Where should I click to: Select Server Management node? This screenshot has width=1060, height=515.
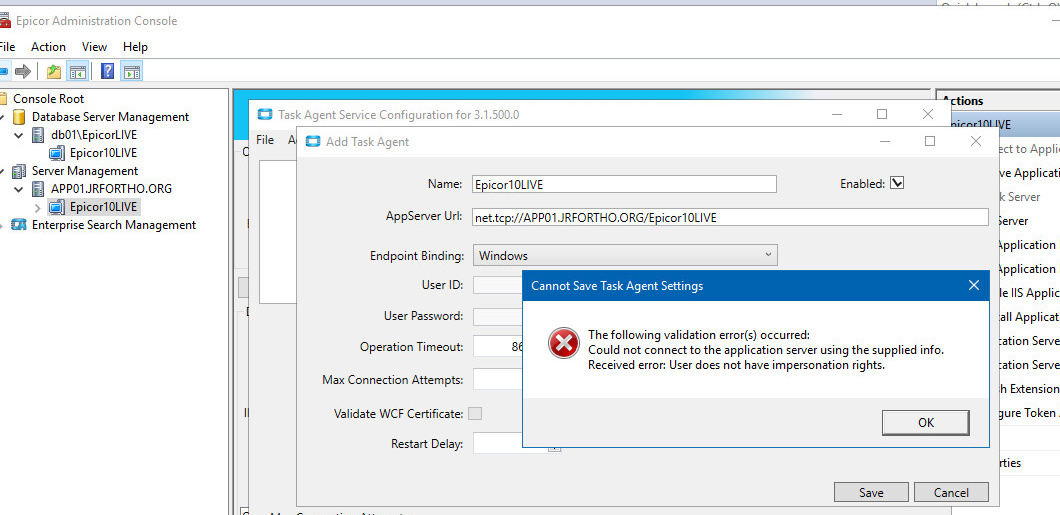[85, 171]
